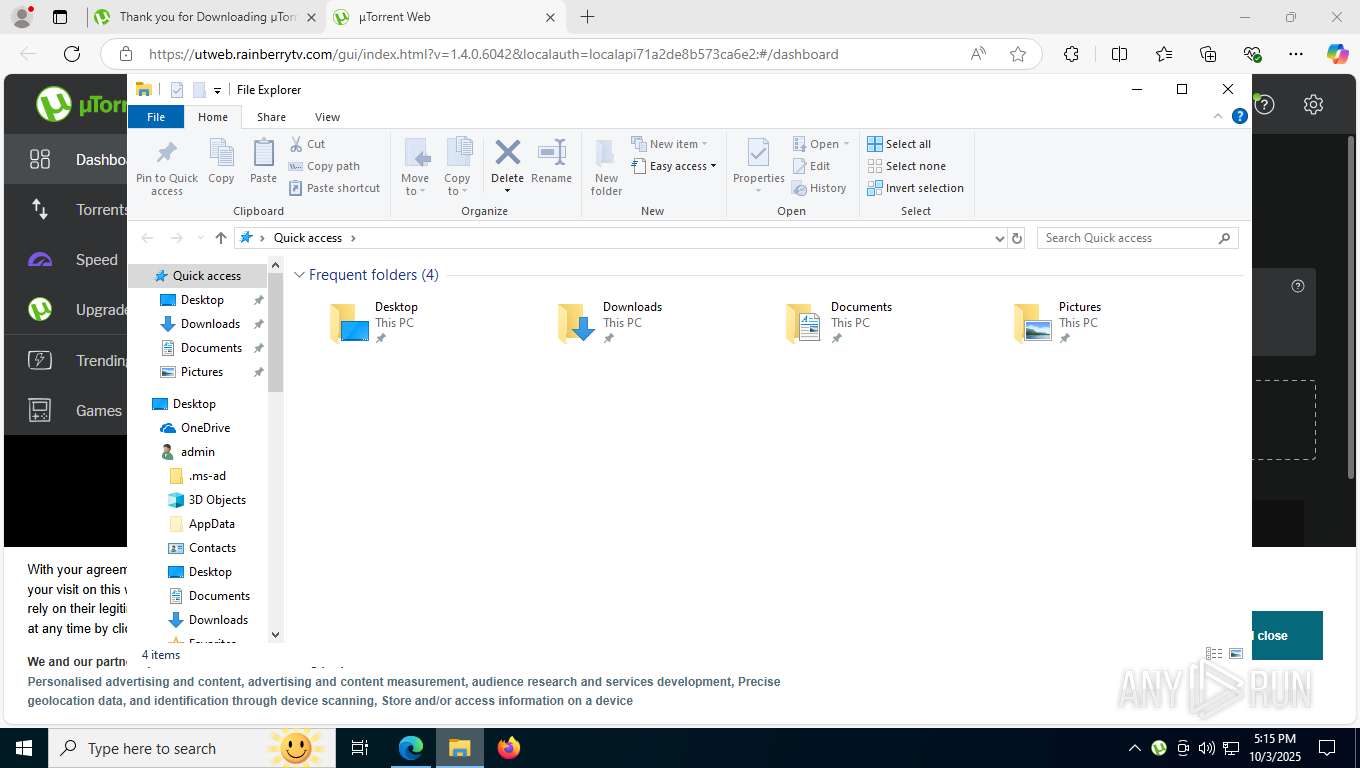Click the History command in ribbon

pyautogui.click(x=819, y=188)
